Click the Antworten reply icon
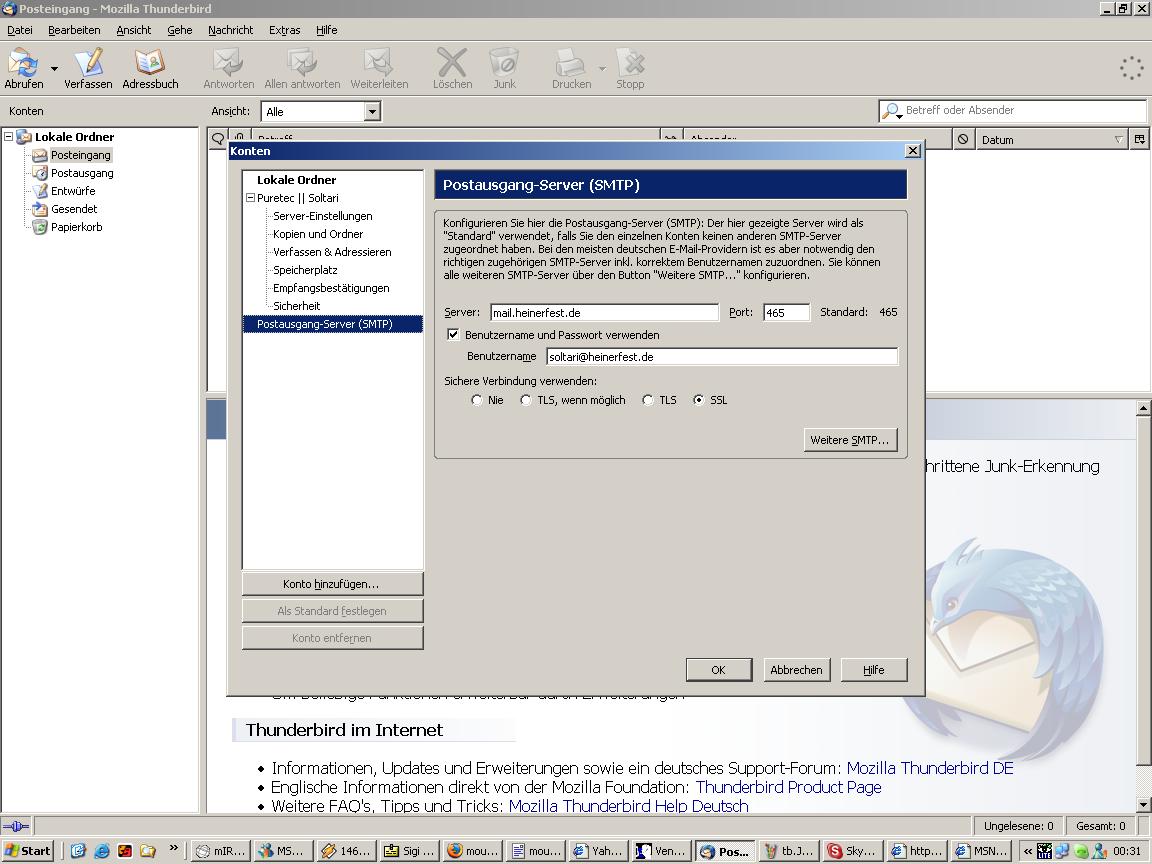This screenshot has width=1152, height=864. pyautogui.click(x=228, y=68)
